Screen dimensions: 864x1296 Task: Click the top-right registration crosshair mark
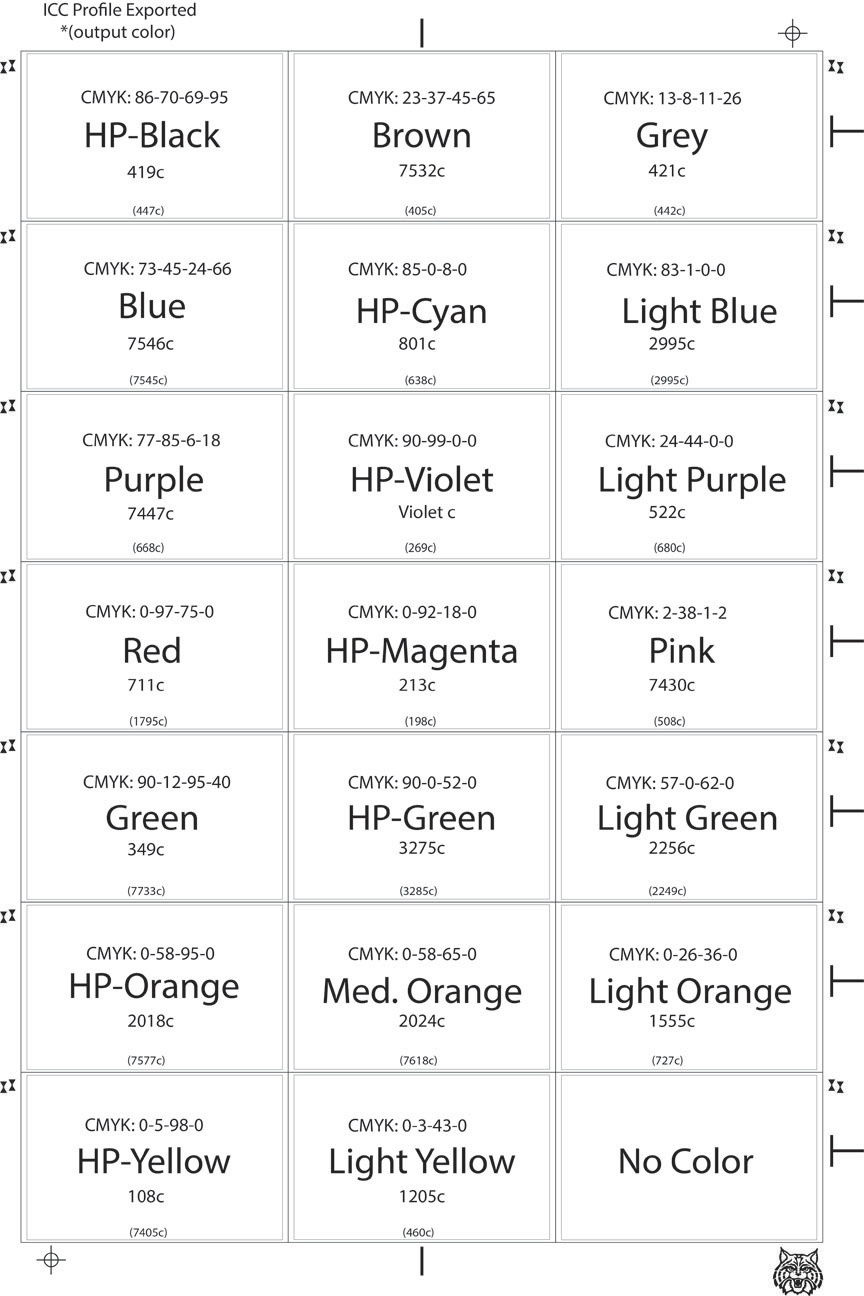[792, 33]
